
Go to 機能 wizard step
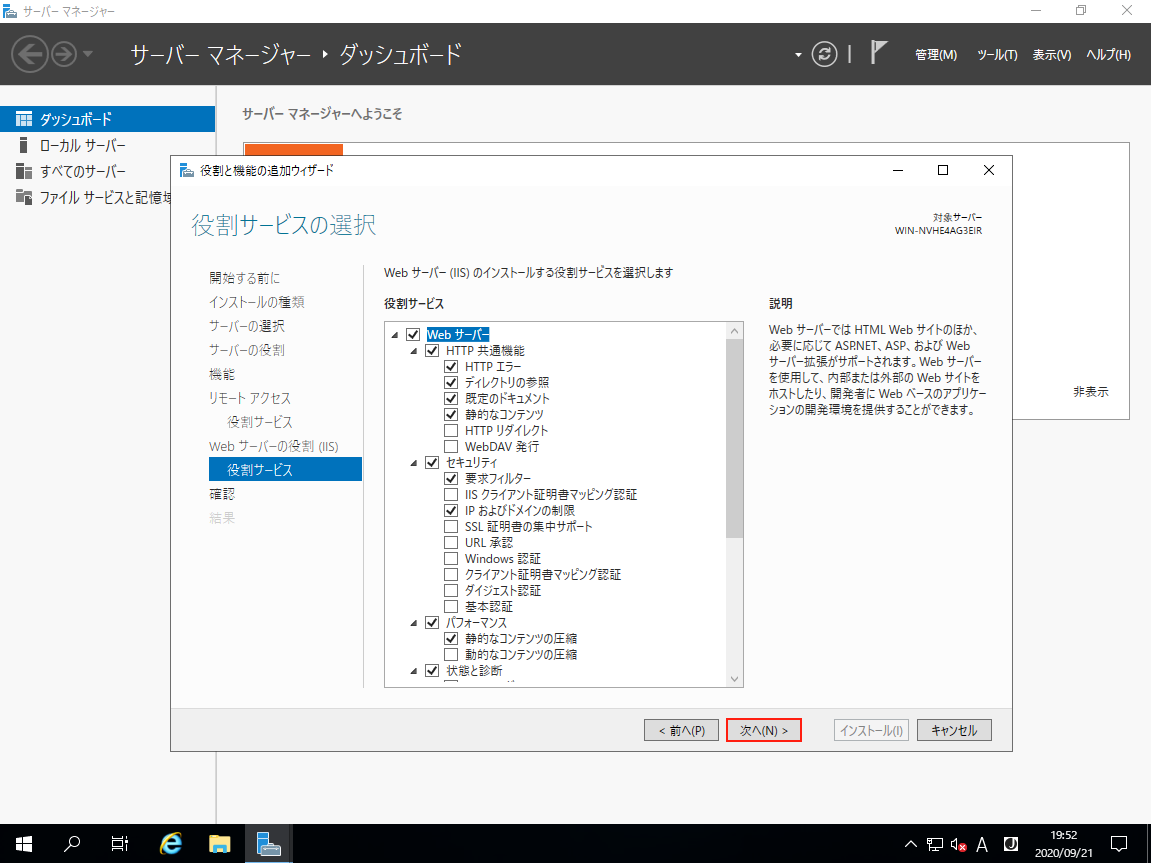coord(222,374)
